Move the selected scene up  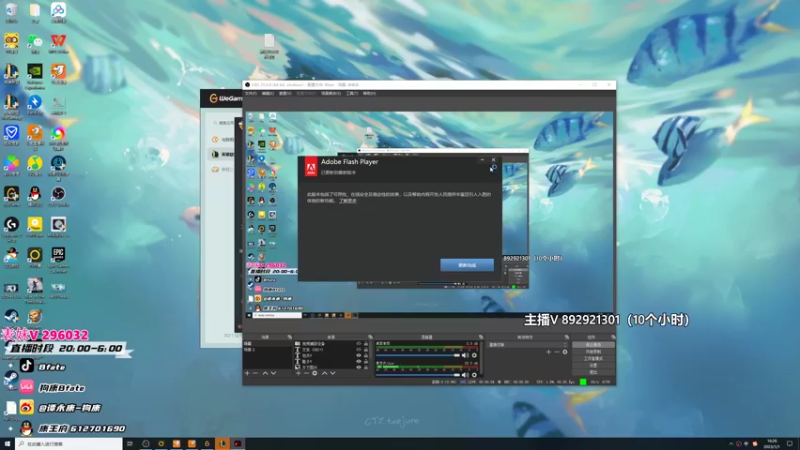tap(265, 373)
